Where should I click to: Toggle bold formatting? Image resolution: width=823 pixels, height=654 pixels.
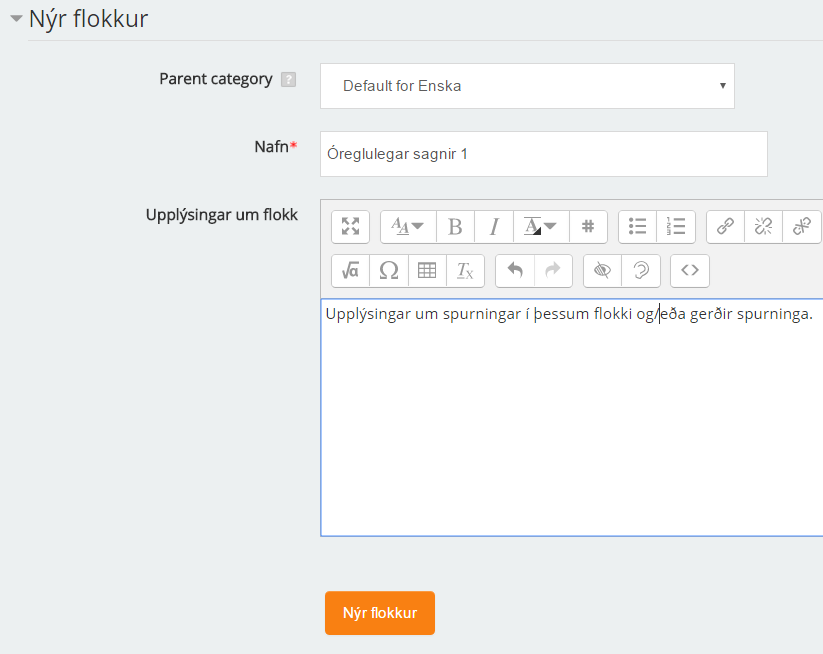click(x=455, y=227)
